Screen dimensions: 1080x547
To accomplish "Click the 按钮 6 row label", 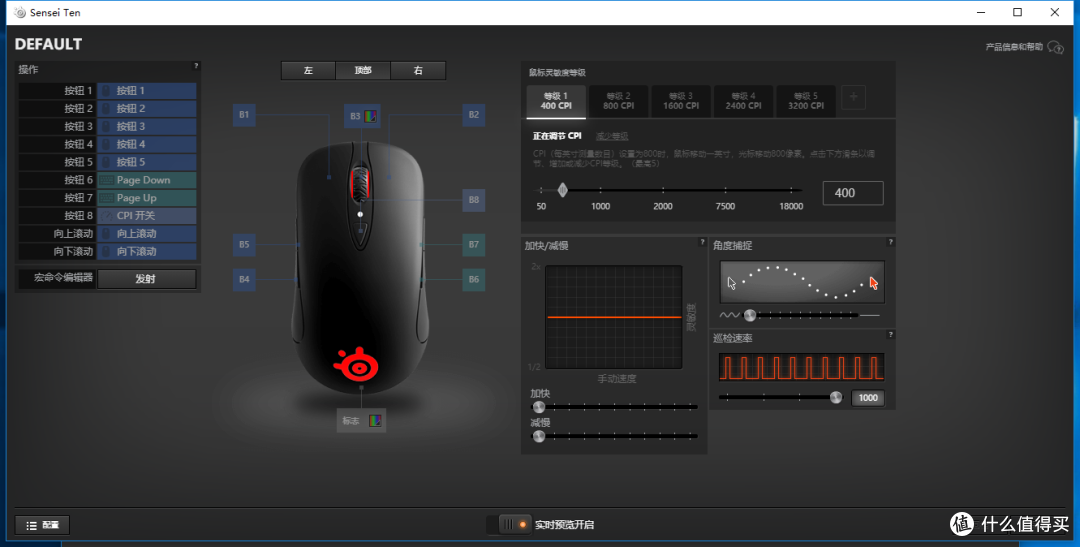I will click(x=79, y=180).
